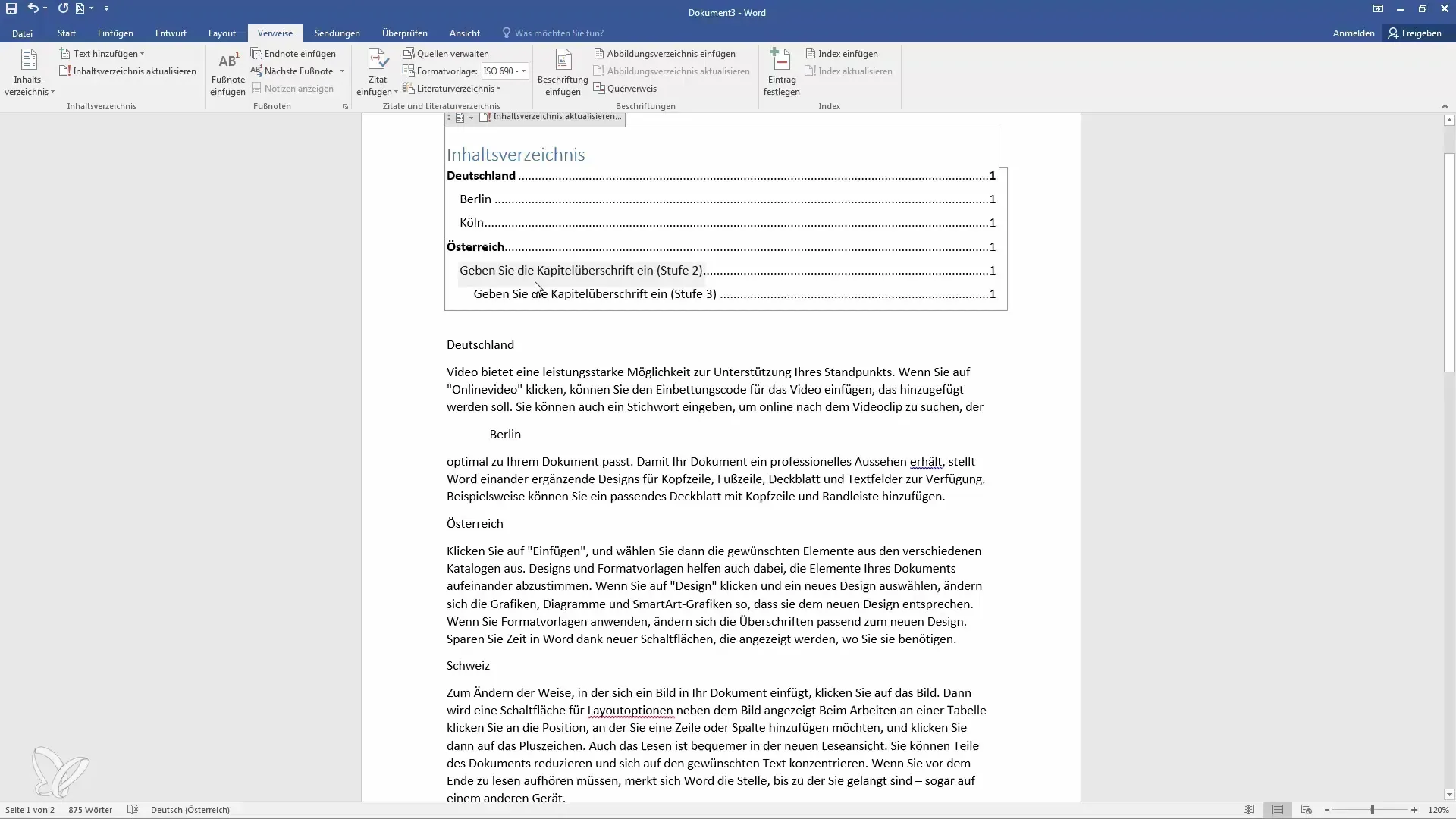Screen dimensions: 1456x819
Task: Open the ribbon display options icon
Action: point(1378,9)
